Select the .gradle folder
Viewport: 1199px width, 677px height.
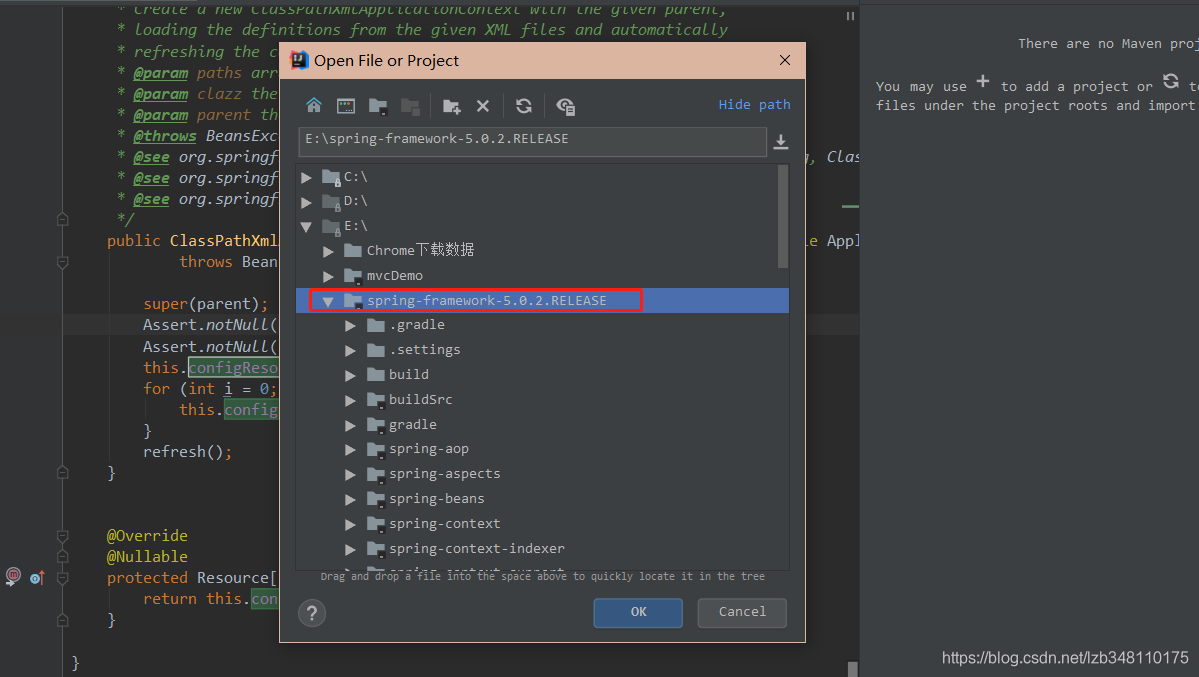pos(542,325)
